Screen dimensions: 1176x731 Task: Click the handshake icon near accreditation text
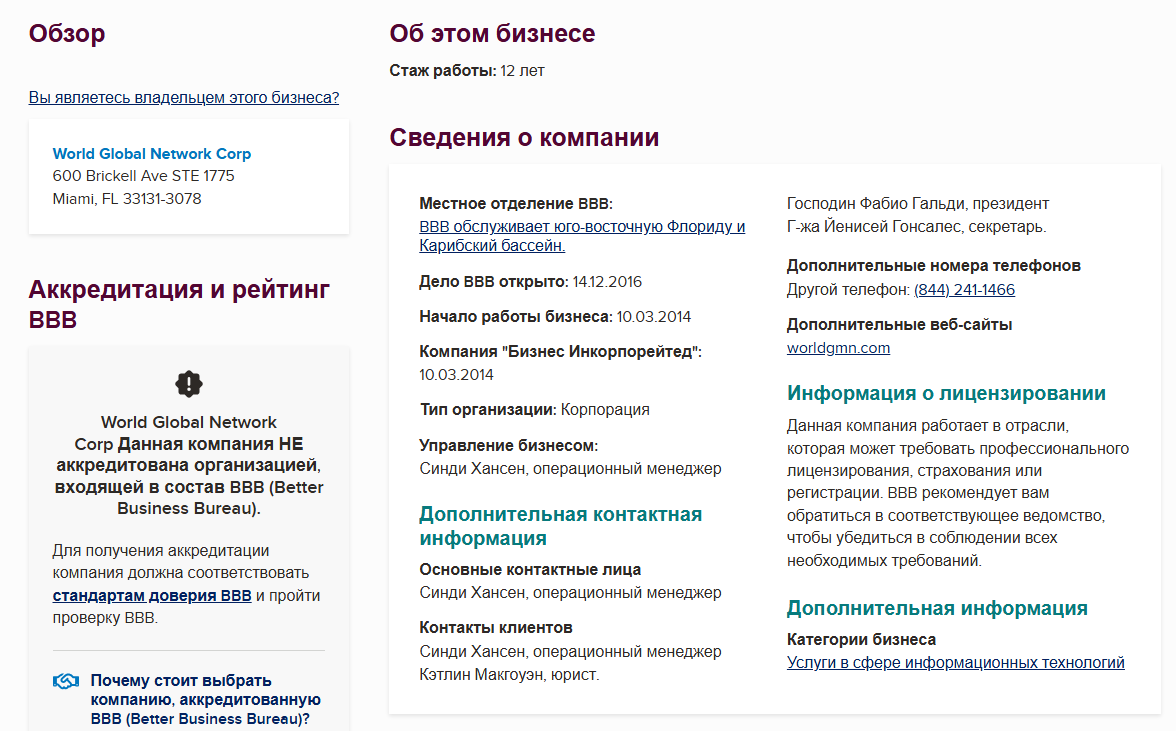66,681
